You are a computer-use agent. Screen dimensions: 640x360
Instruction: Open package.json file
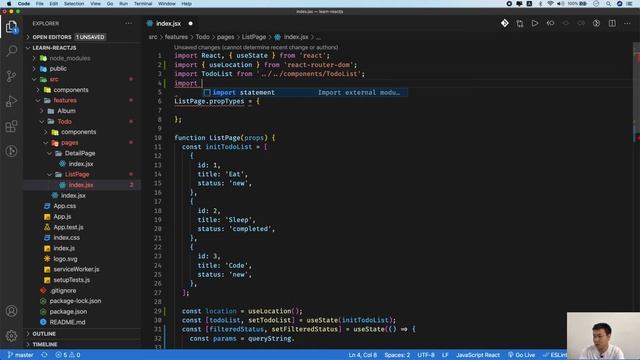click(x=68, y=311)
